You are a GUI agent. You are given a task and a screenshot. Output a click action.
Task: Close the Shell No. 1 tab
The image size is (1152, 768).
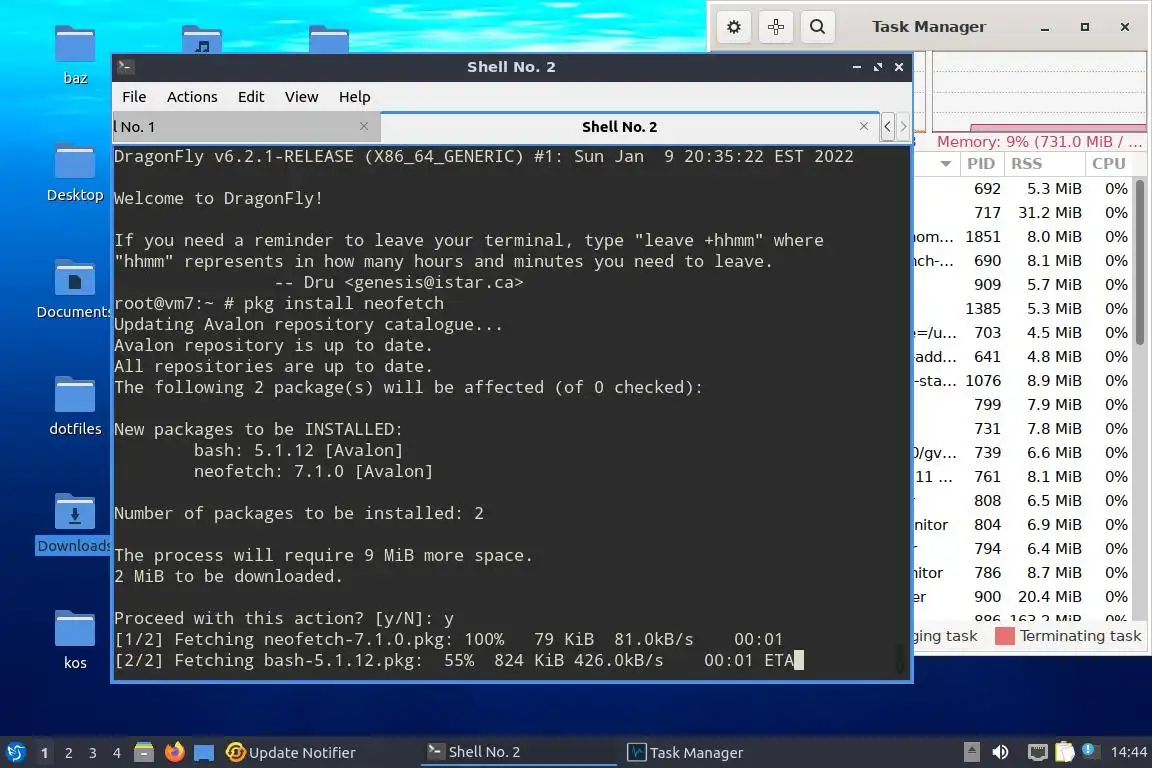tap(364, 126)
